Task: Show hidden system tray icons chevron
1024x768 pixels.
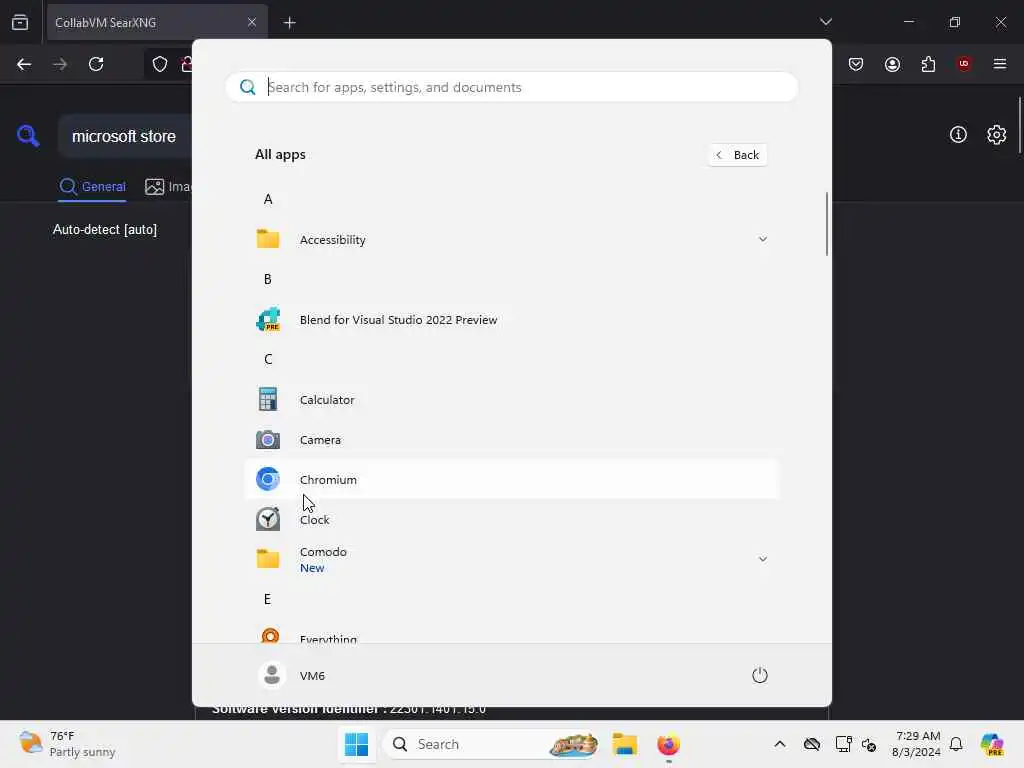Action: point(780,744)
